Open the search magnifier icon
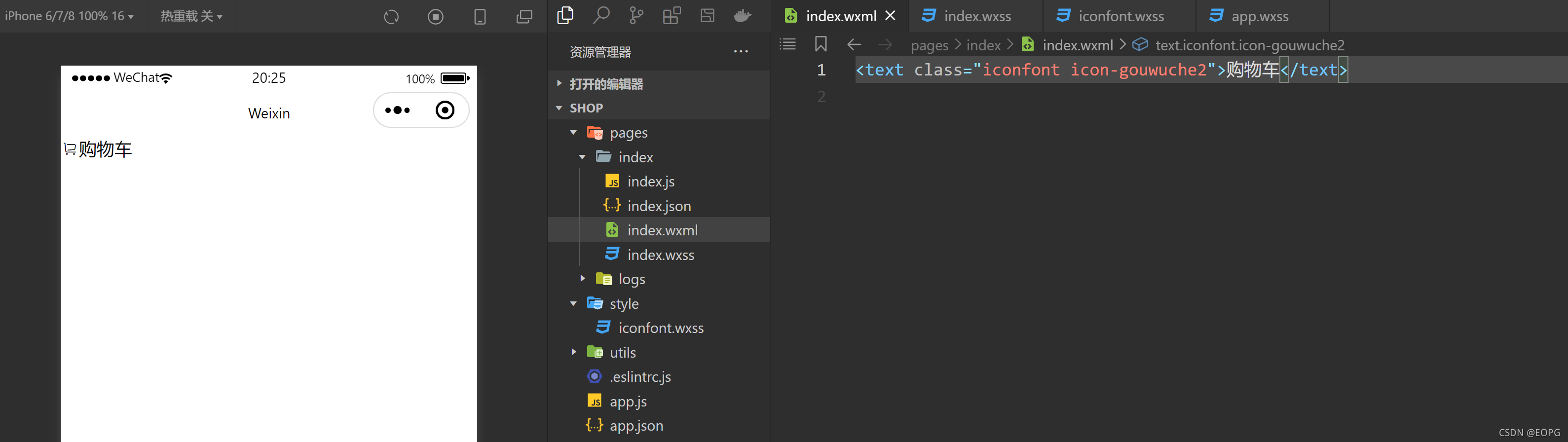The height and width of the screenshot is (442, 1568). tap(601, 15)
